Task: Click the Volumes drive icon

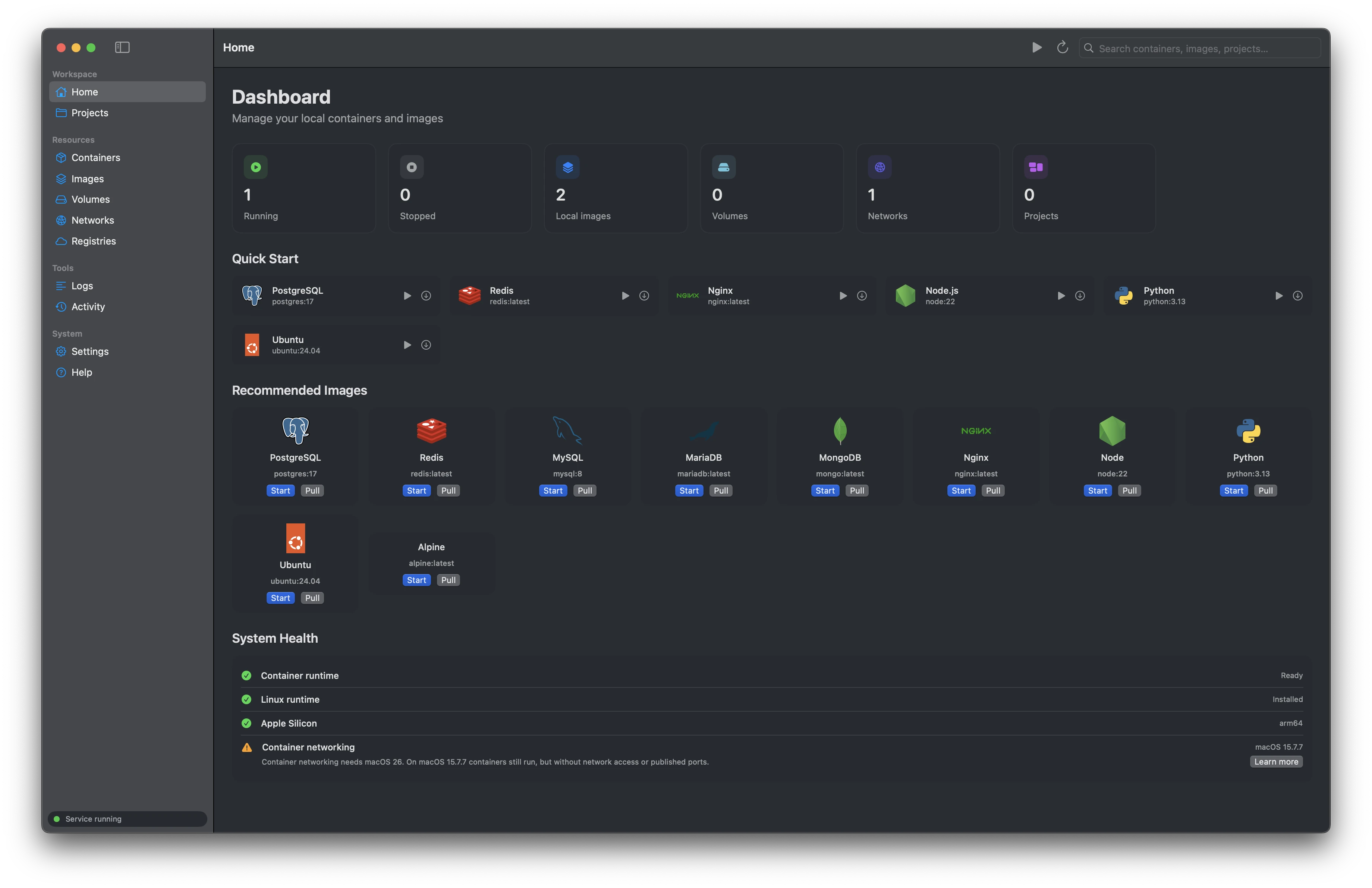Action: pos(724,167)
